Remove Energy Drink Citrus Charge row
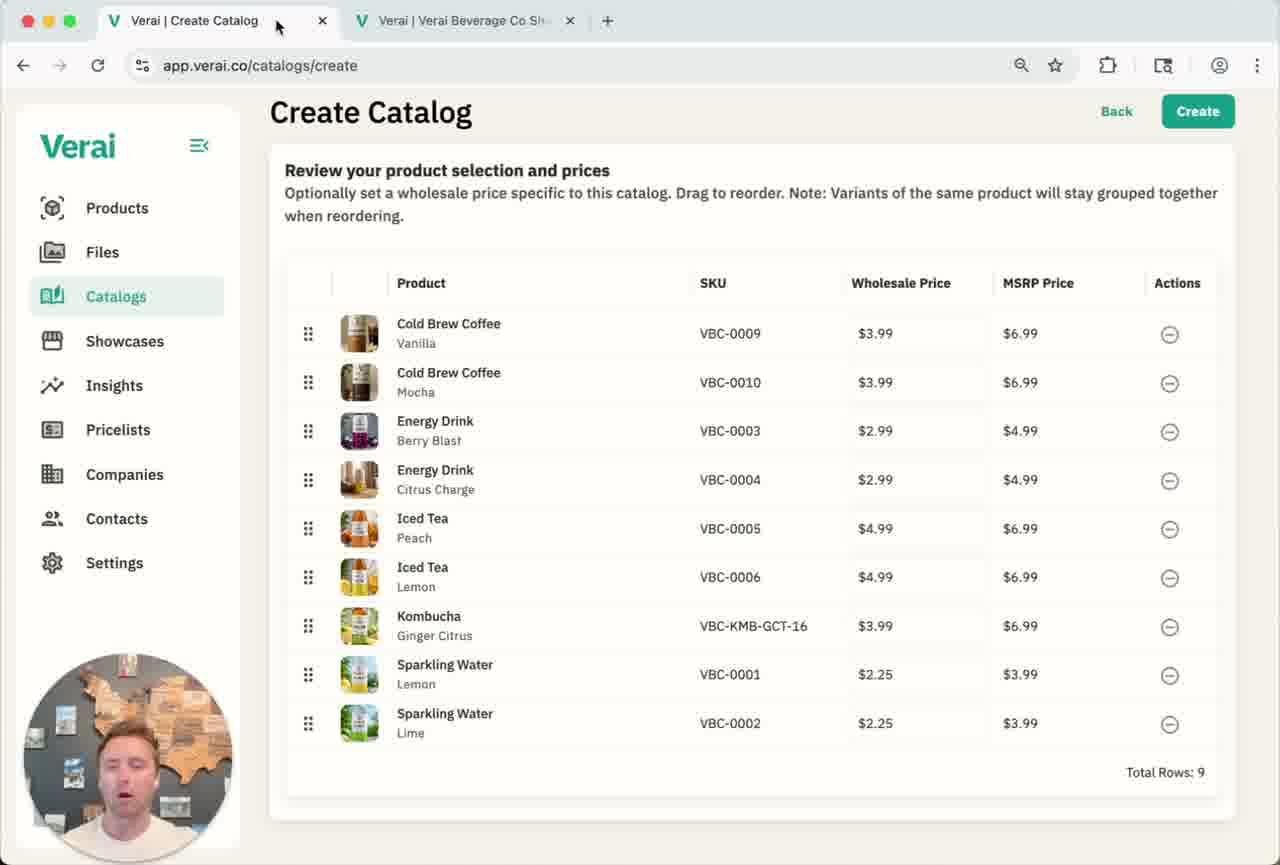Viewport: 1280px width, 865px height. point(1169,481)
